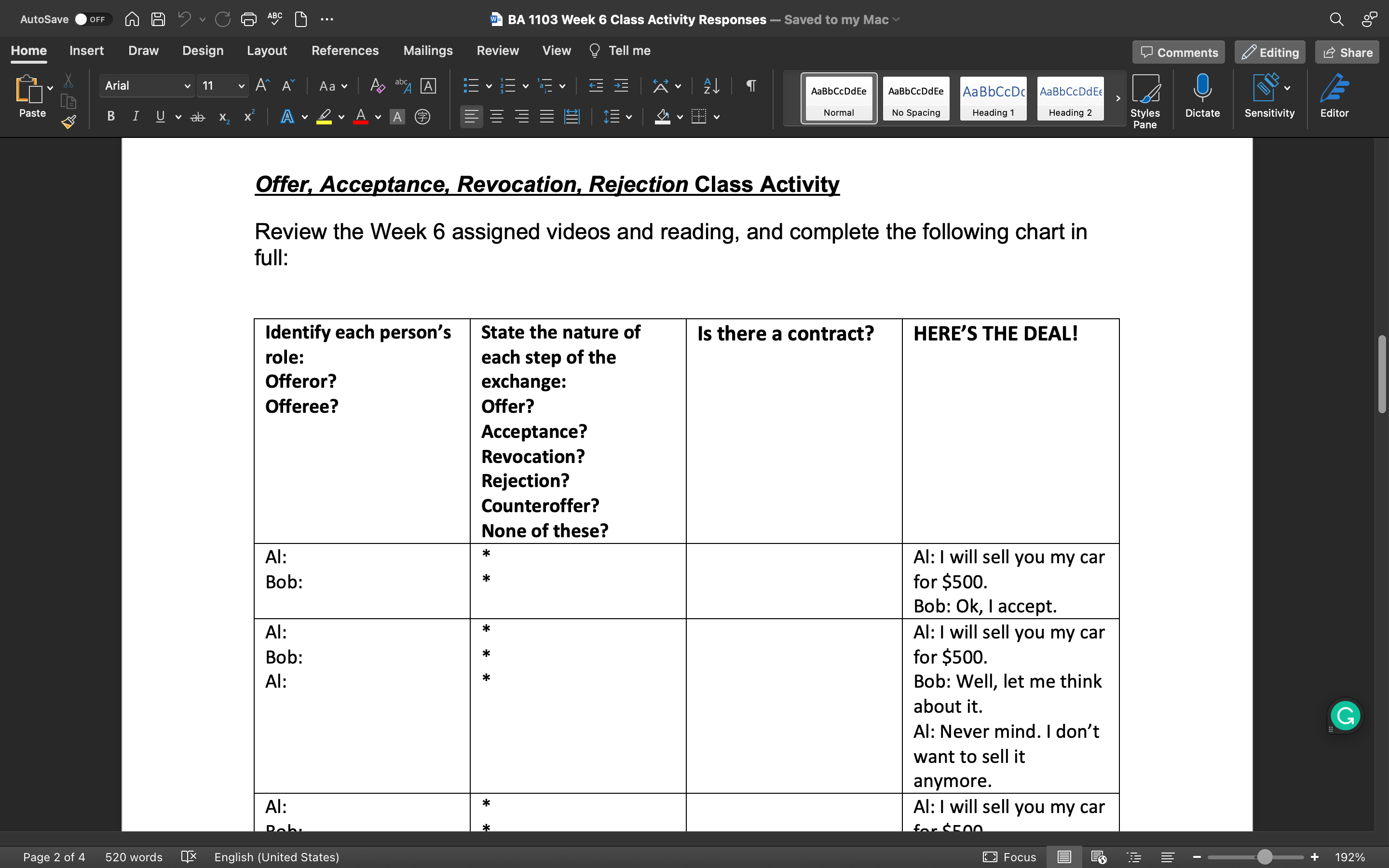The height and width of the screenshot is (868, 1389).
Task: Click the Sort A-Z icon
Action: 711,85
